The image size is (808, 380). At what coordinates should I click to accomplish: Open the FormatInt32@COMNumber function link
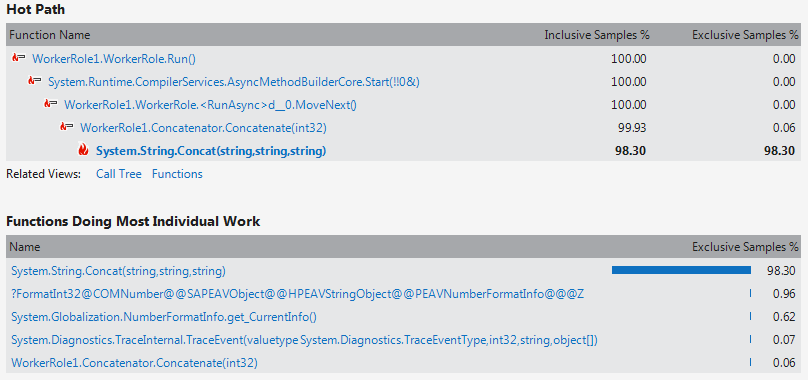click(x=297, y=294)
